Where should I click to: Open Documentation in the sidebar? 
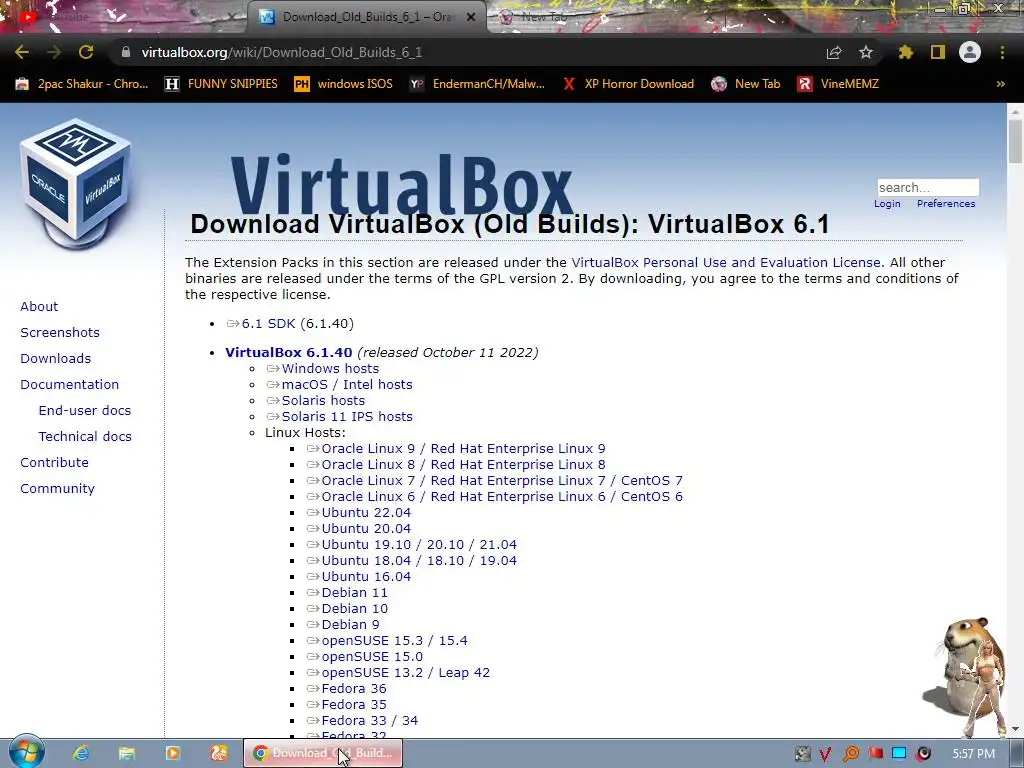click(x=70, y=385)
